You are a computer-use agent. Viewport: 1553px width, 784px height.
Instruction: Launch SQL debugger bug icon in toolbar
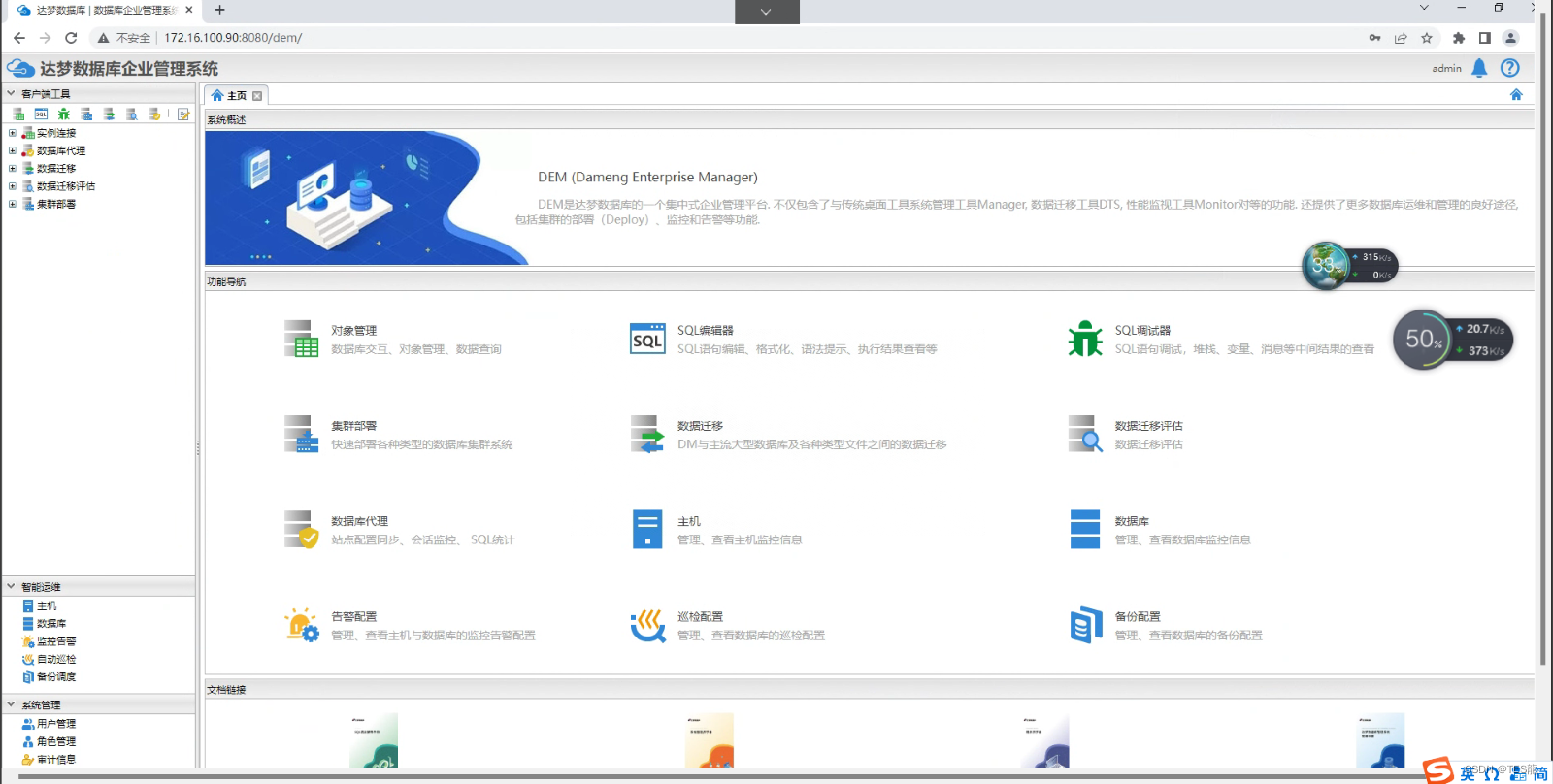click(x=64, y=114)
